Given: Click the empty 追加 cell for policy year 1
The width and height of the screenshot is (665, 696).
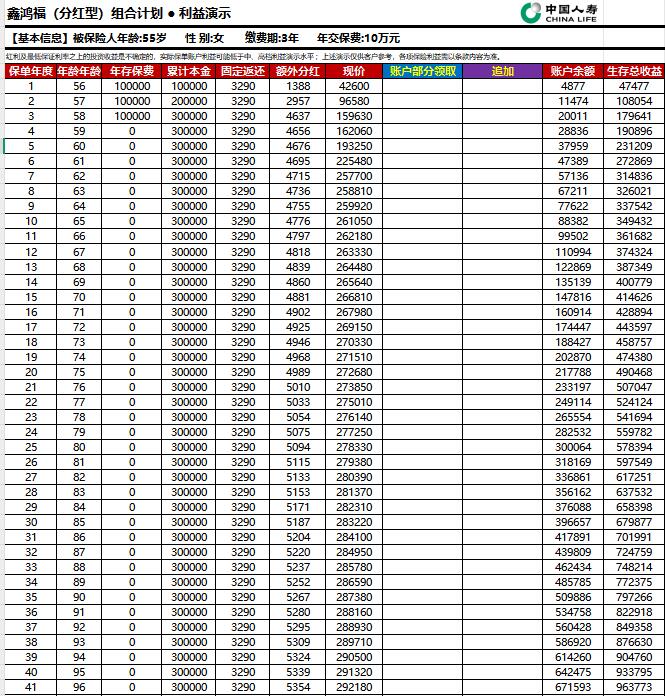Looking at the screenshot, I should pyautogui.click(x=502, y=87).
